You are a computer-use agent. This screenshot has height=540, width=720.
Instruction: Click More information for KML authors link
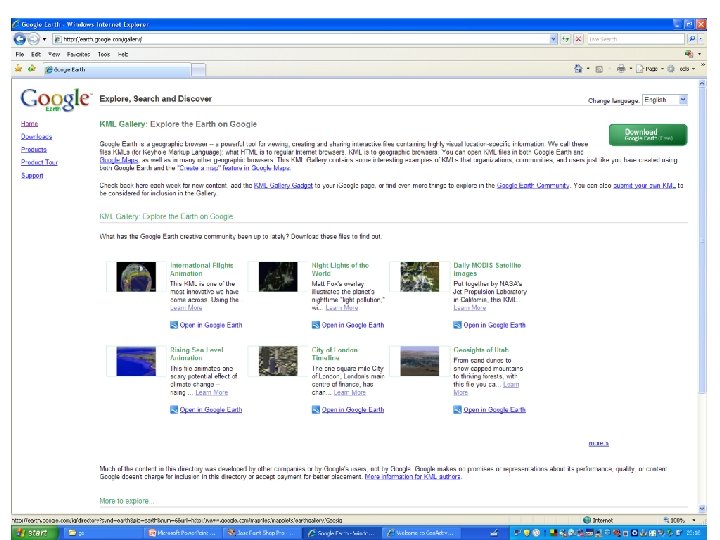point(412,477)
